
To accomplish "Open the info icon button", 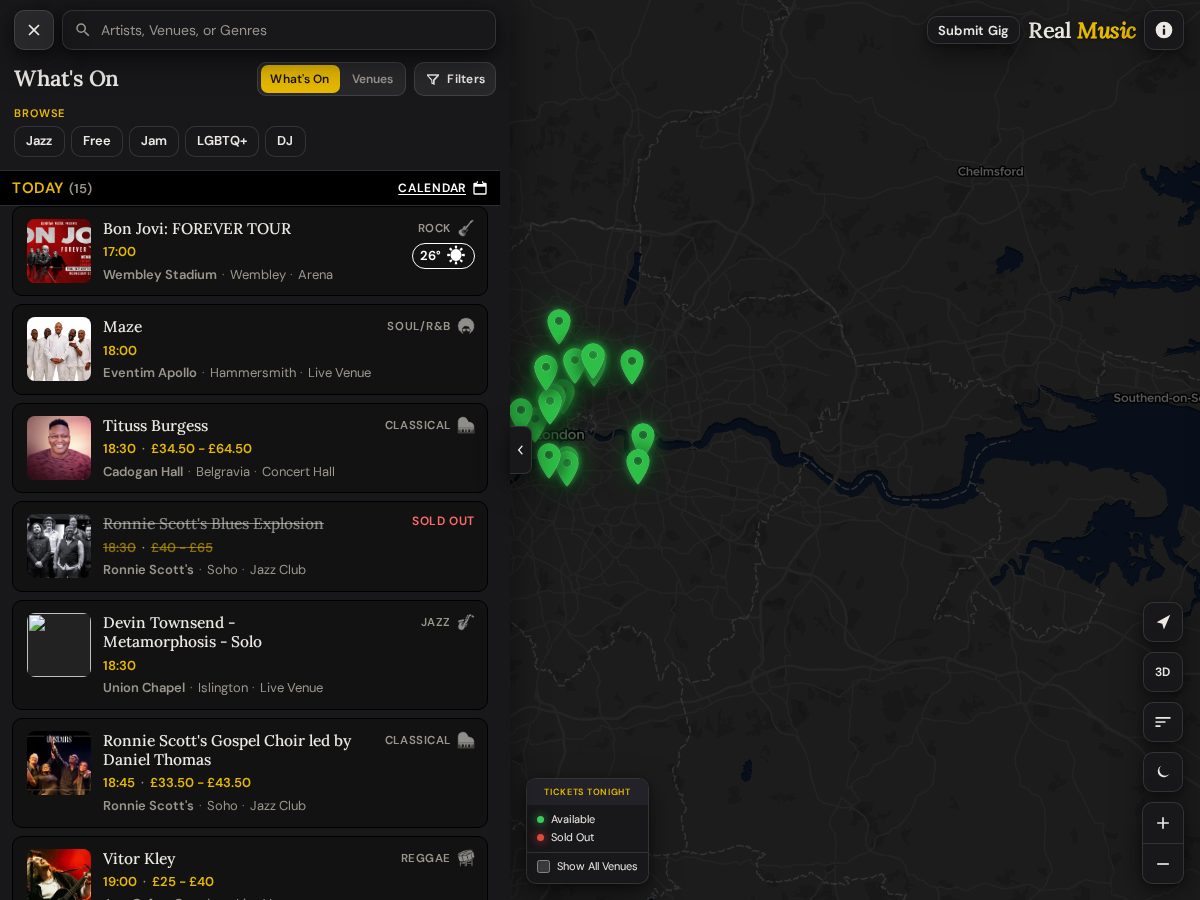I will tap(1164, 30).
